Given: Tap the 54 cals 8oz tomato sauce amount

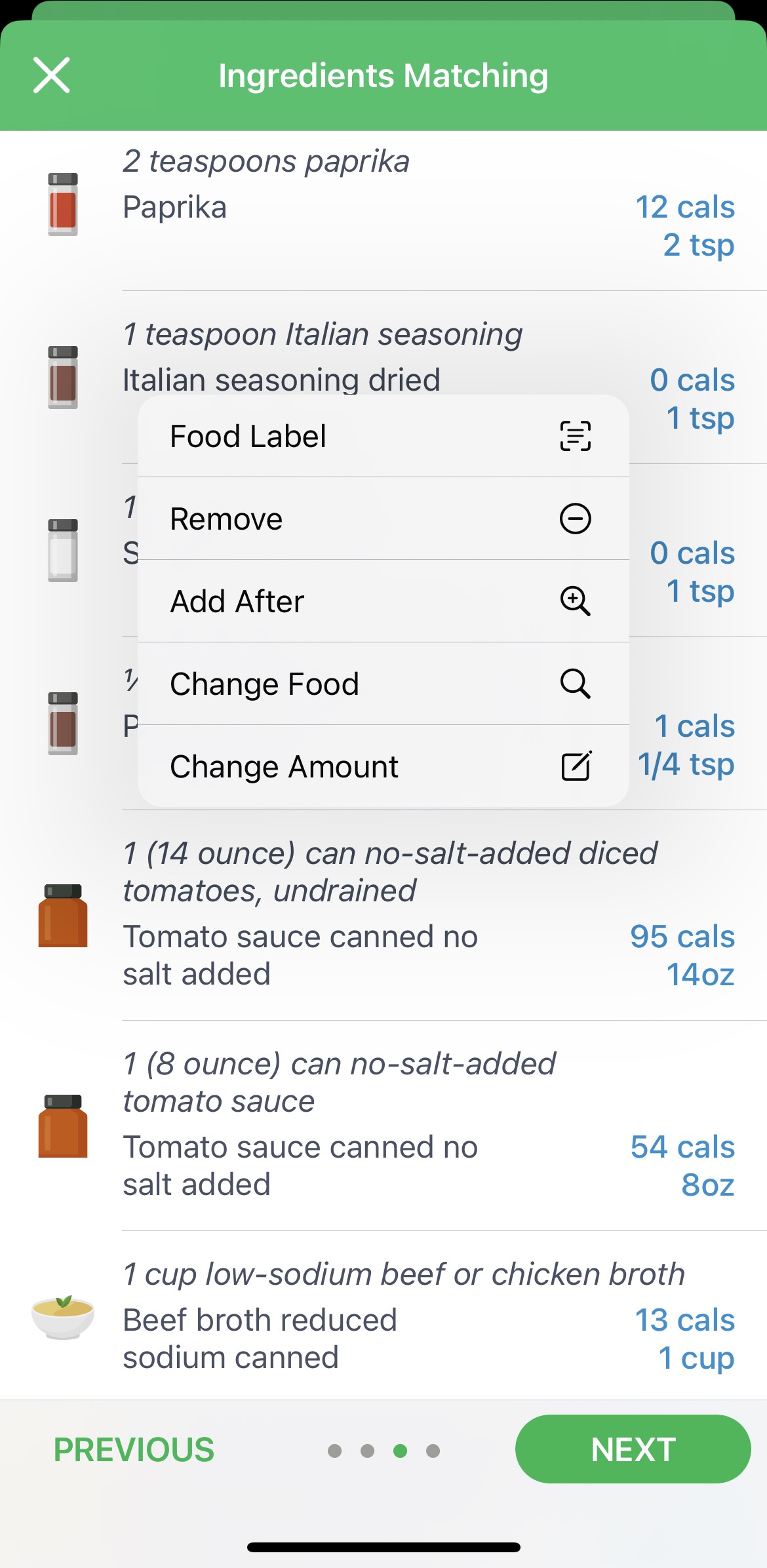Looking at the screenshot, I should click(x=682, y=1166).
